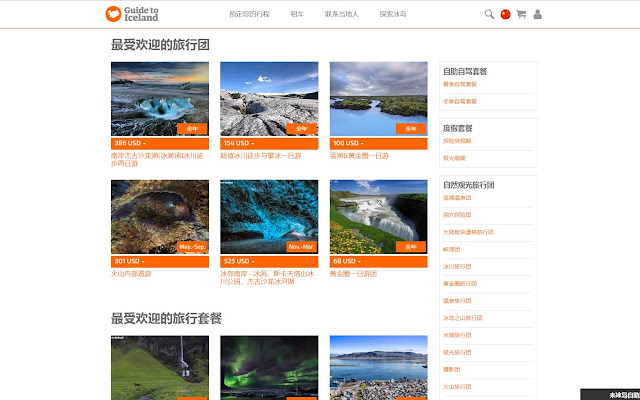Viewport: 640px width, 400px height.
Task: Open 冬季自驾套餐 sidebar link
Action: 460,101
